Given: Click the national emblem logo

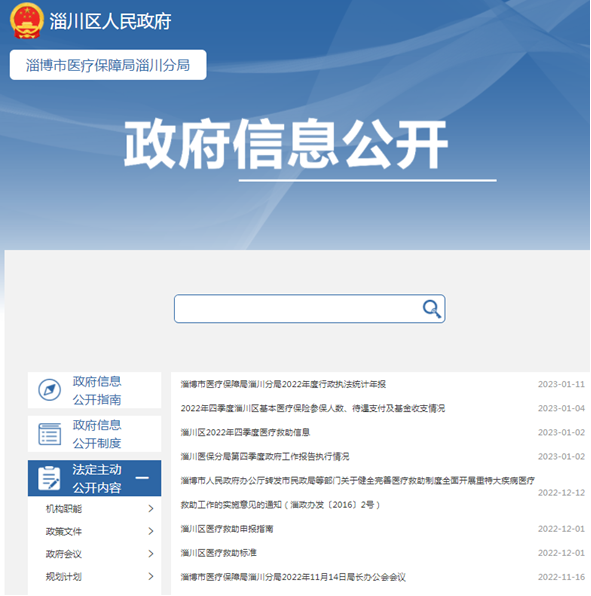Looking at the screenshot, I should pos(27,21).
